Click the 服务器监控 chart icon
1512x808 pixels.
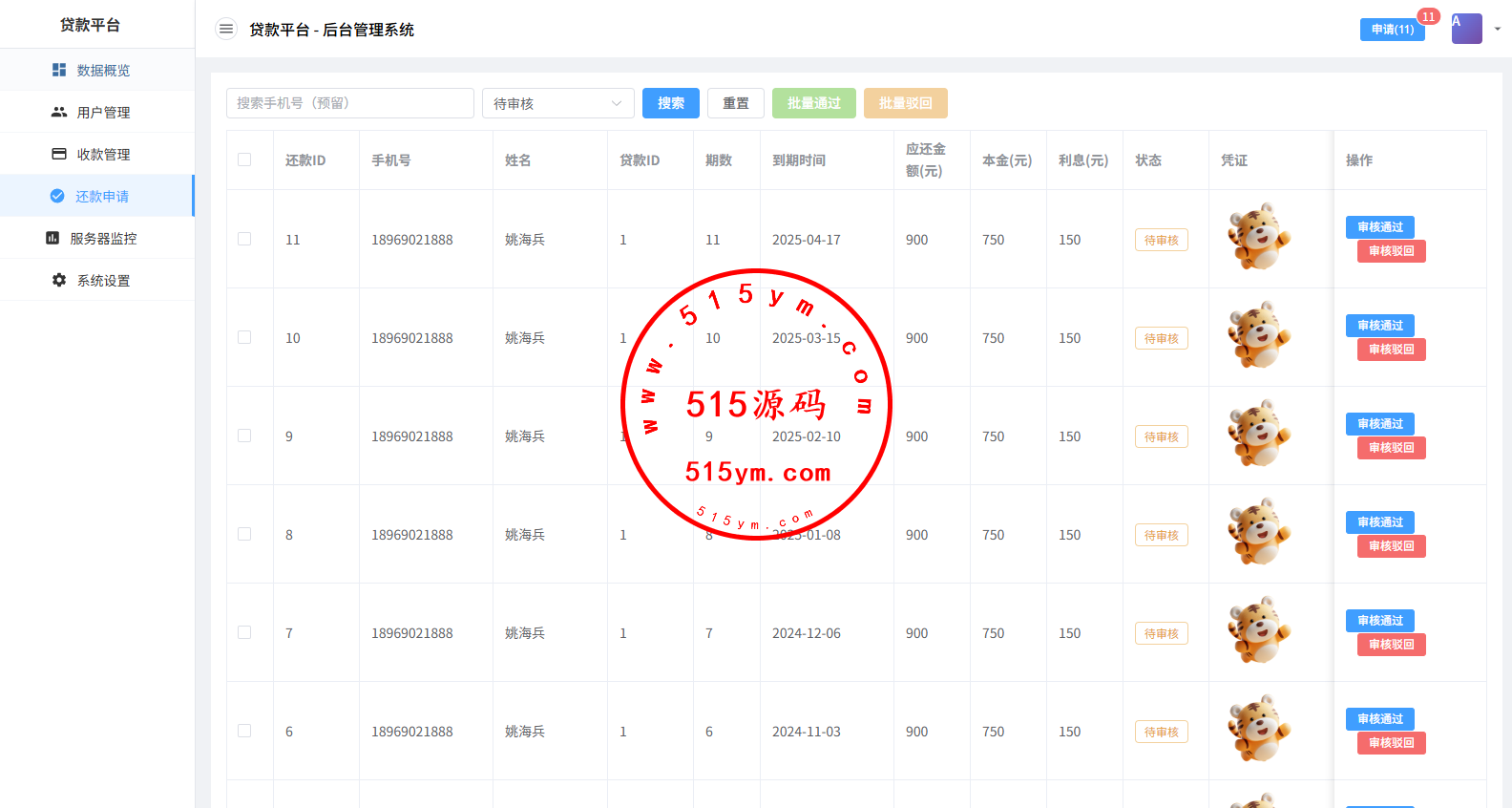click(52, 238)
